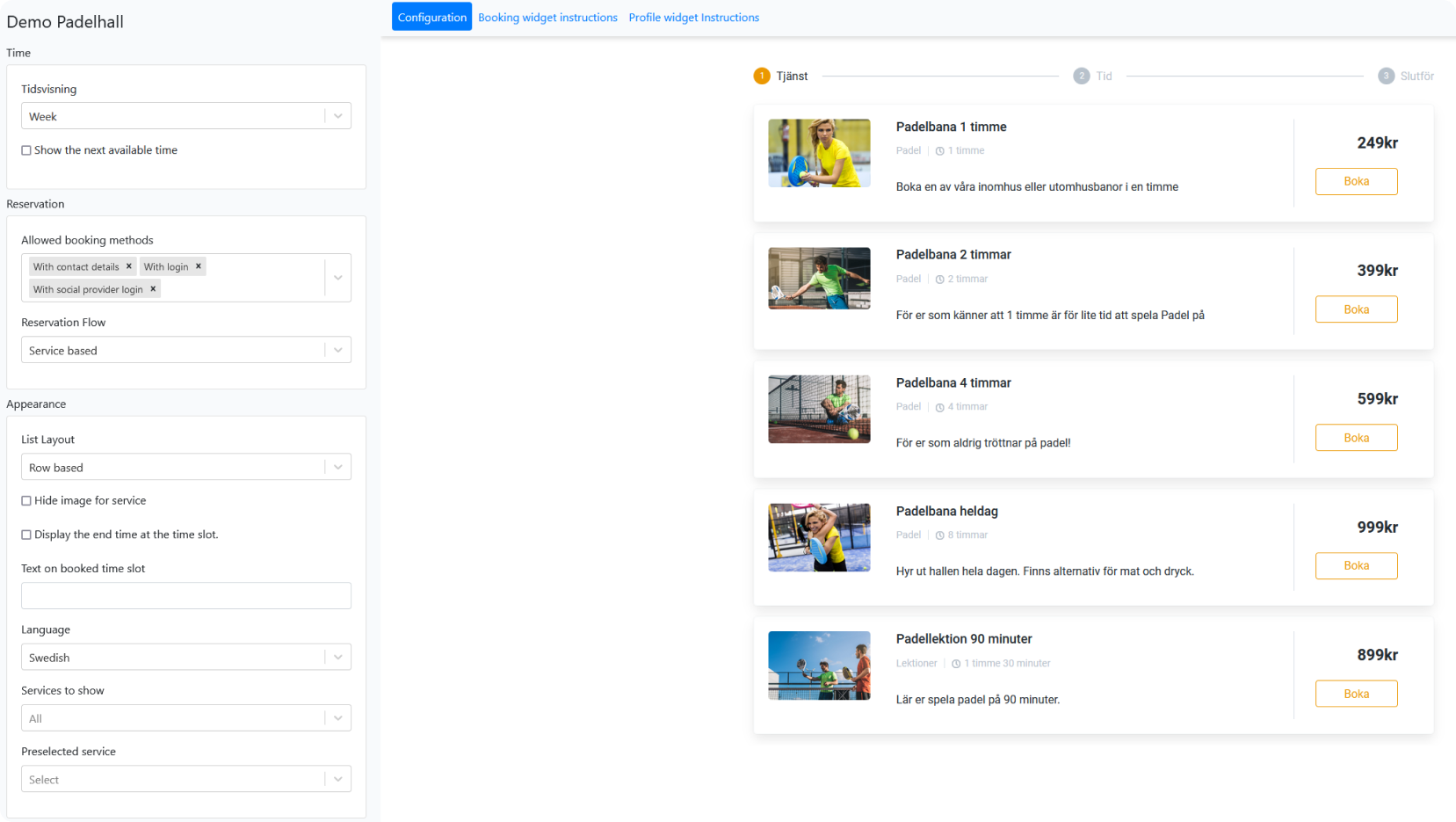The height and width of the screenshot is (822, 1456).
Task: Click the 'Padelbana 2 timmar' title
Action: click(x=953, y=255)
